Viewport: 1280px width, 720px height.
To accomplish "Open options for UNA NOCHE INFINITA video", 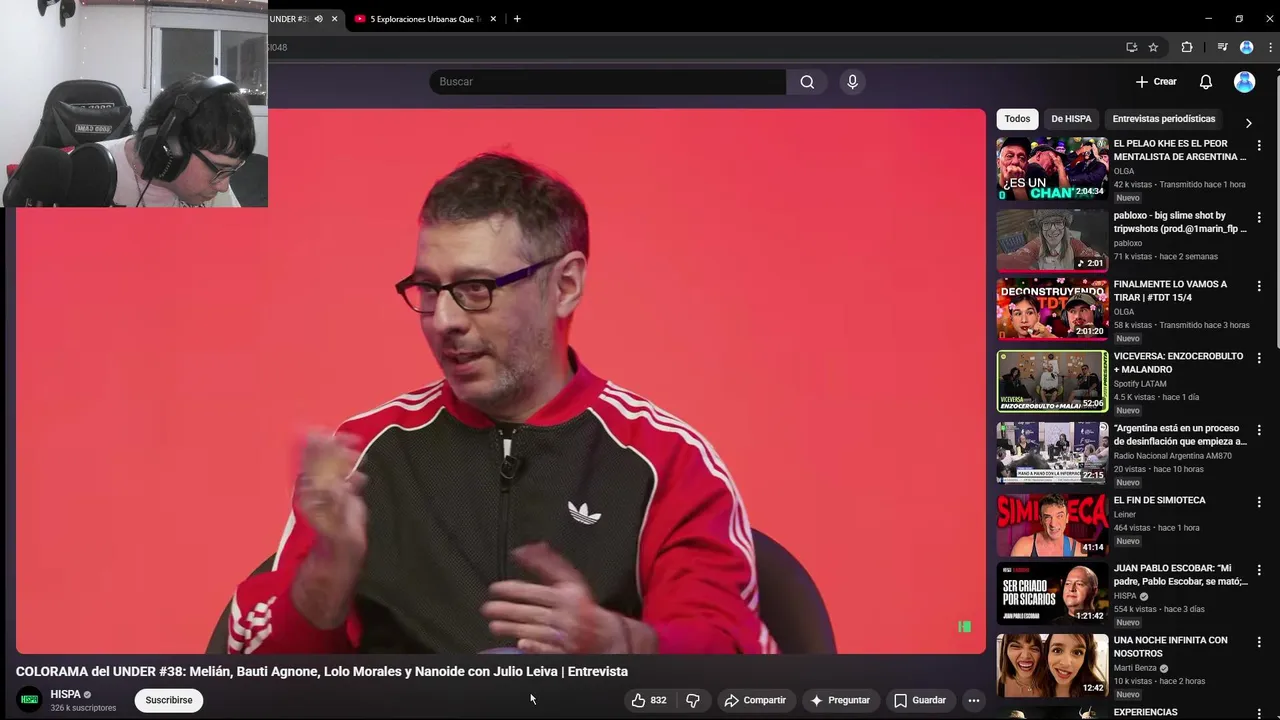I will pos(1259,642).
